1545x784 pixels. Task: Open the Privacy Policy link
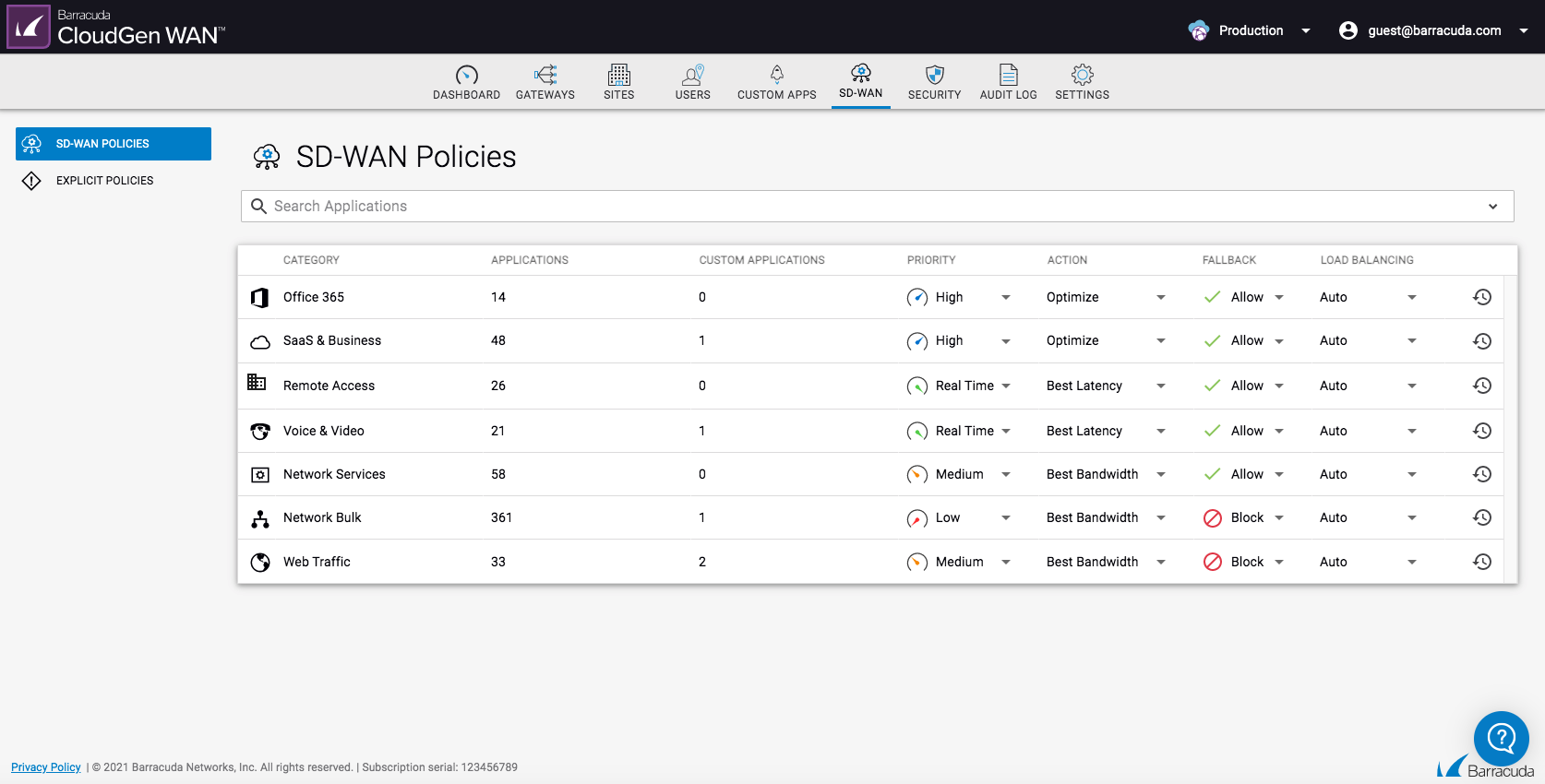click(x=46, y=767)
